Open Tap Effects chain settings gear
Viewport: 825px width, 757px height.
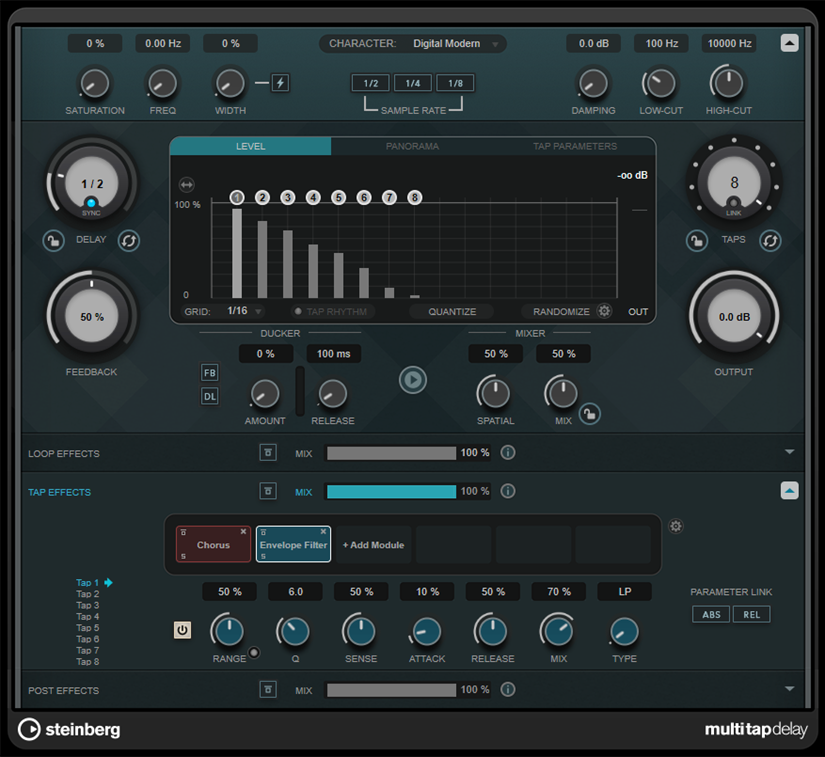(676, 526)
